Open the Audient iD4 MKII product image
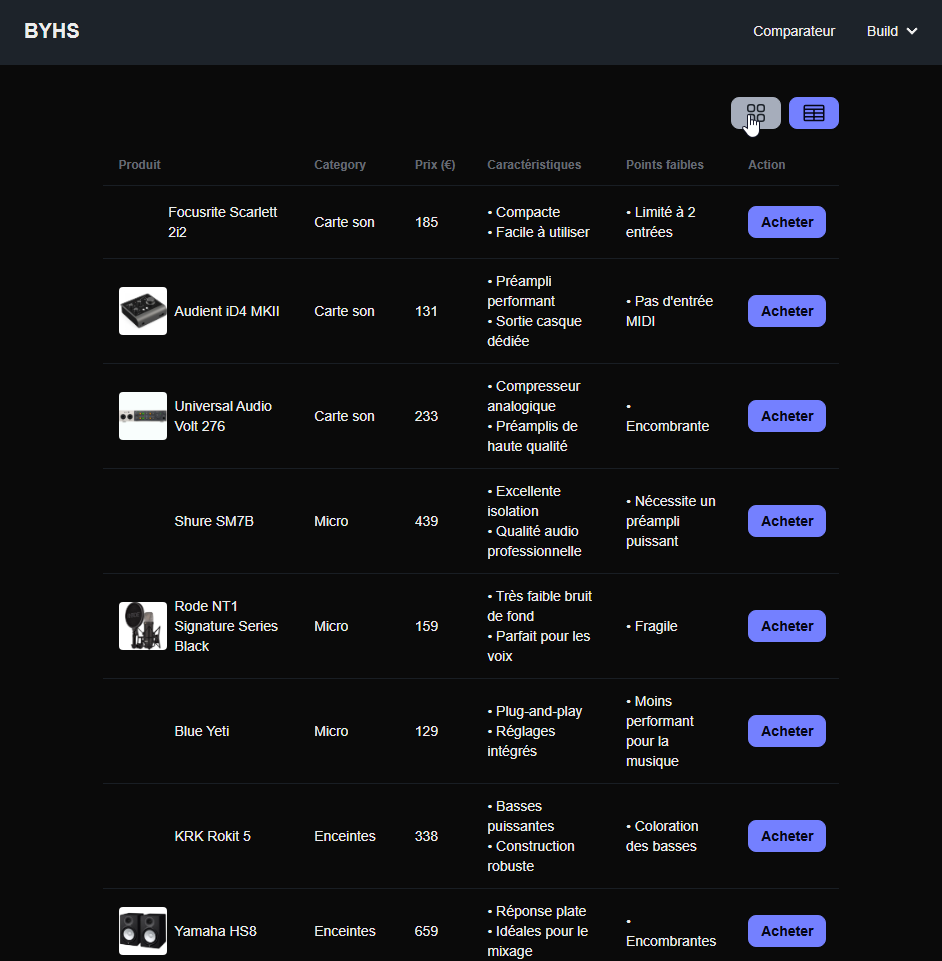The width and height of the screenshot is (942, 961). (x=143, y=311)
